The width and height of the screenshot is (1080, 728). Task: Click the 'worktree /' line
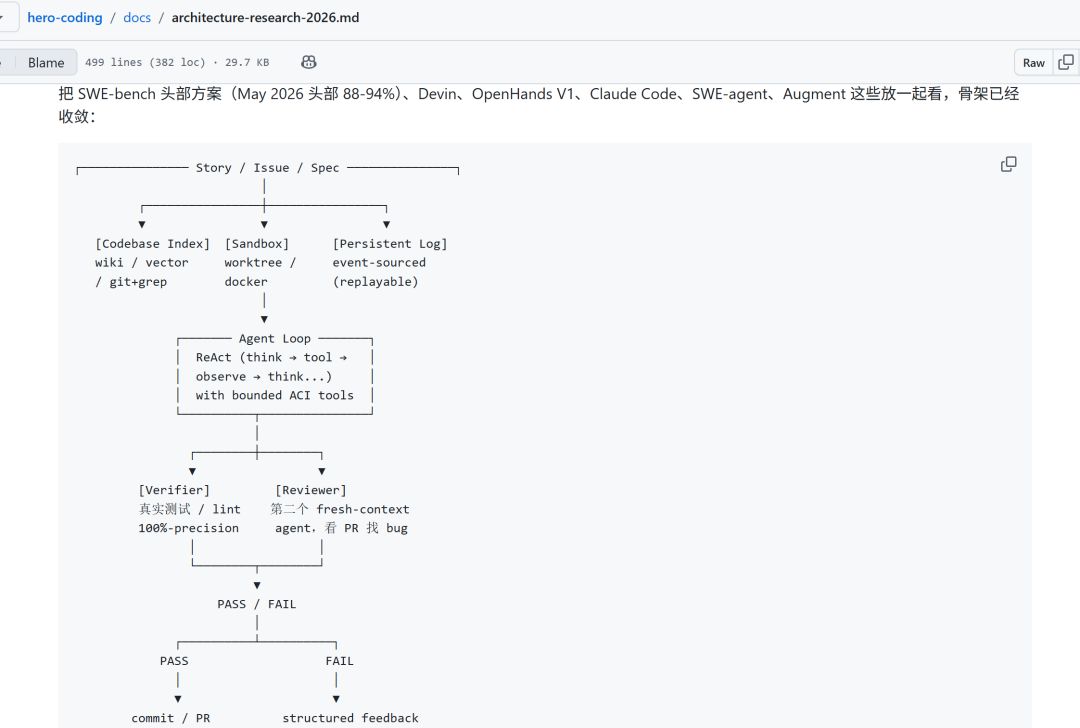(260, 262)
